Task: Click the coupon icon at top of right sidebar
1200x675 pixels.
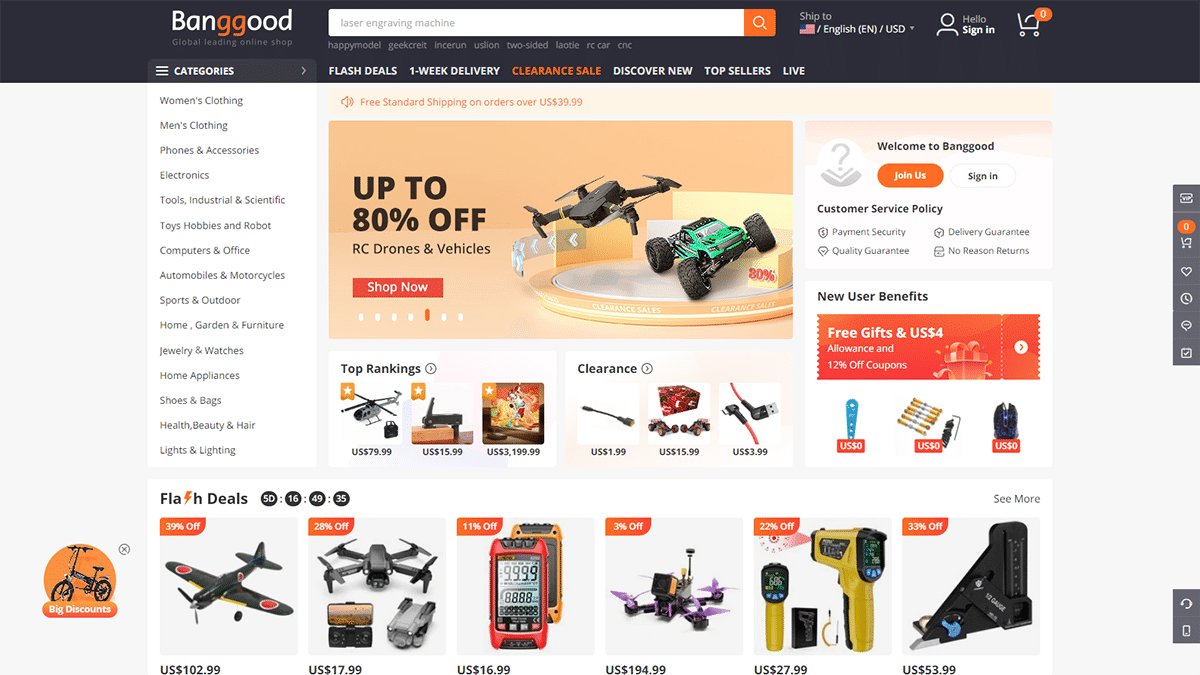Action: click(1187, 198)
